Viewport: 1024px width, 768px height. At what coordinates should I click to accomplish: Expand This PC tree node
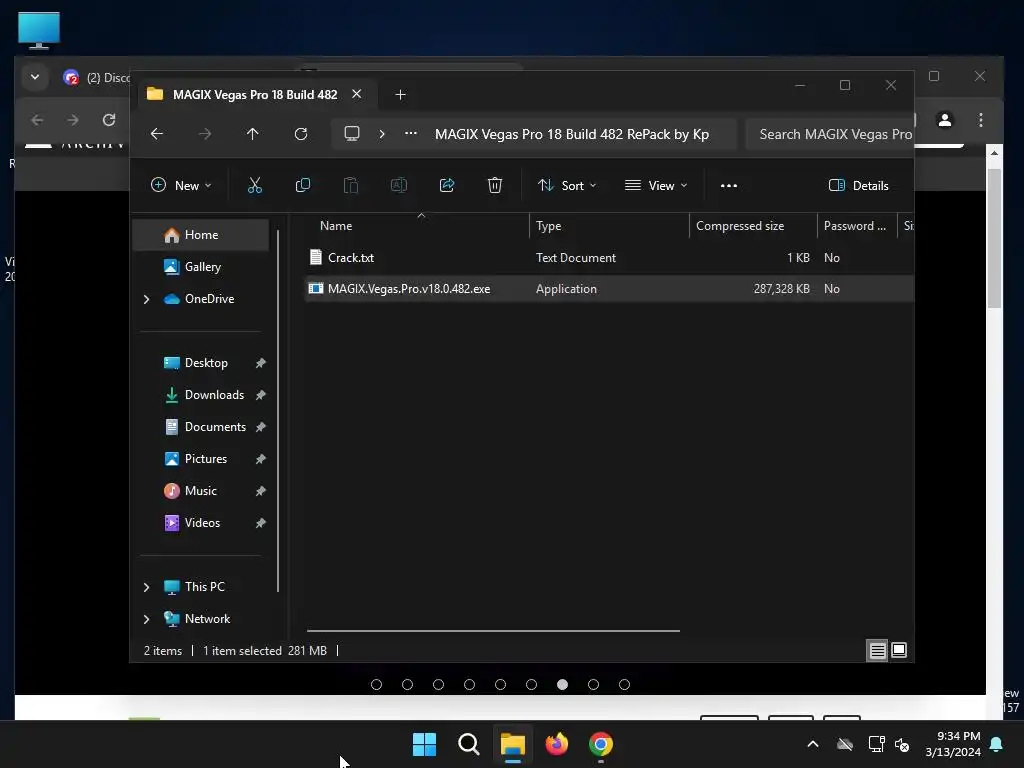(146, 587)
